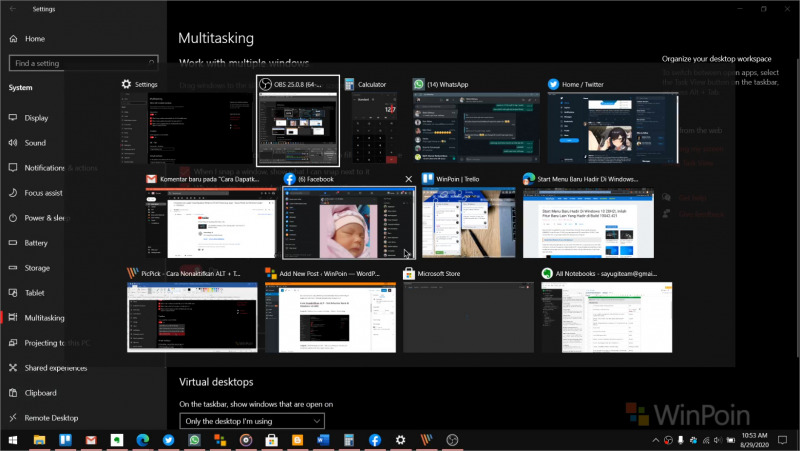Open Word icon in taskbar
This screenshot has width=800, height=451.
tap(323, 440)
